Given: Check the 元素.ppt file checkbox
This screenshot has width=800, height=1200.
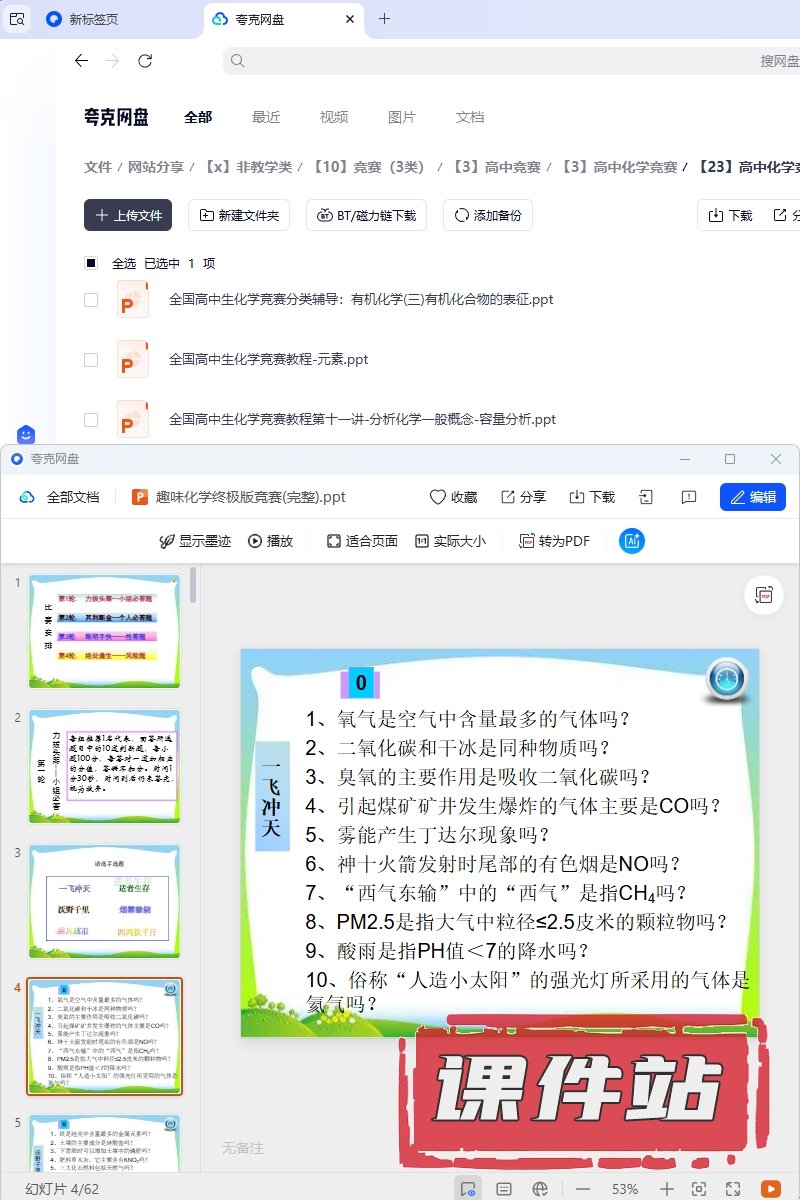Looking at the screenshot, I should tap(91, 360).
